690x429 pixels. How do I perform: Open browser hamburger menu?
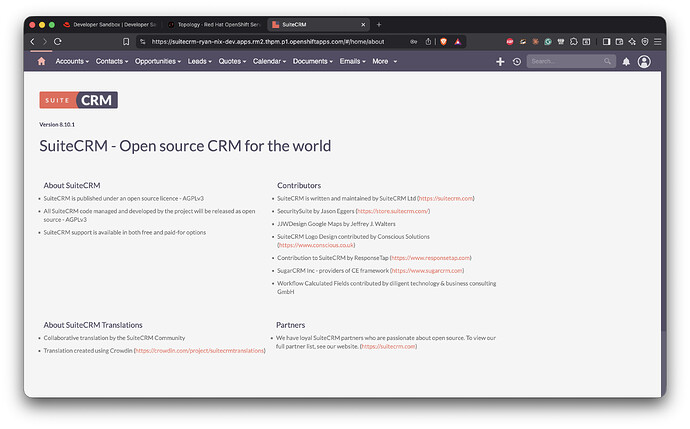(x=657, y=41)
